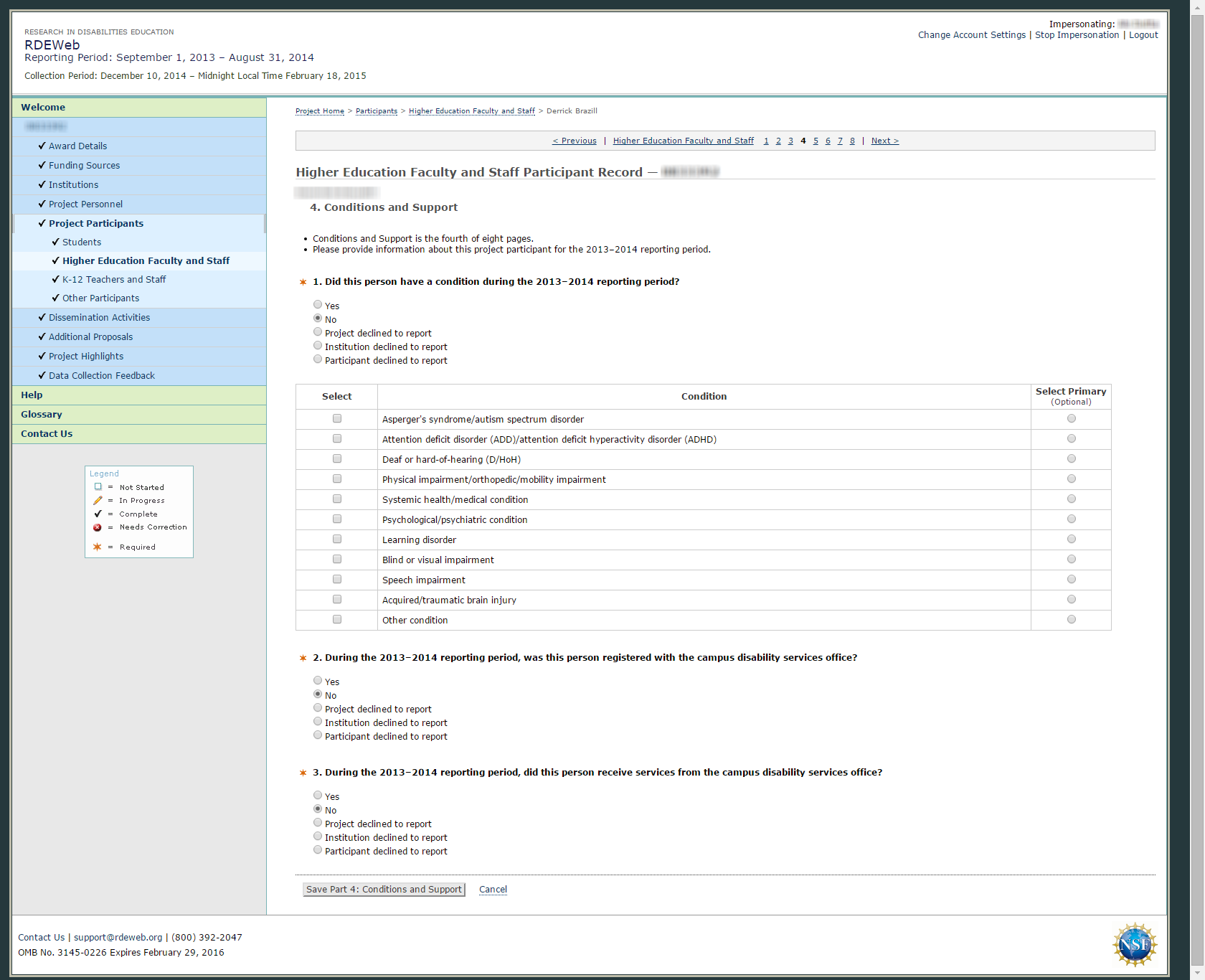Screen dimensions: 1205x980
Task: Set Speech impairment as primary condition
Action: tap(1071, 580)
